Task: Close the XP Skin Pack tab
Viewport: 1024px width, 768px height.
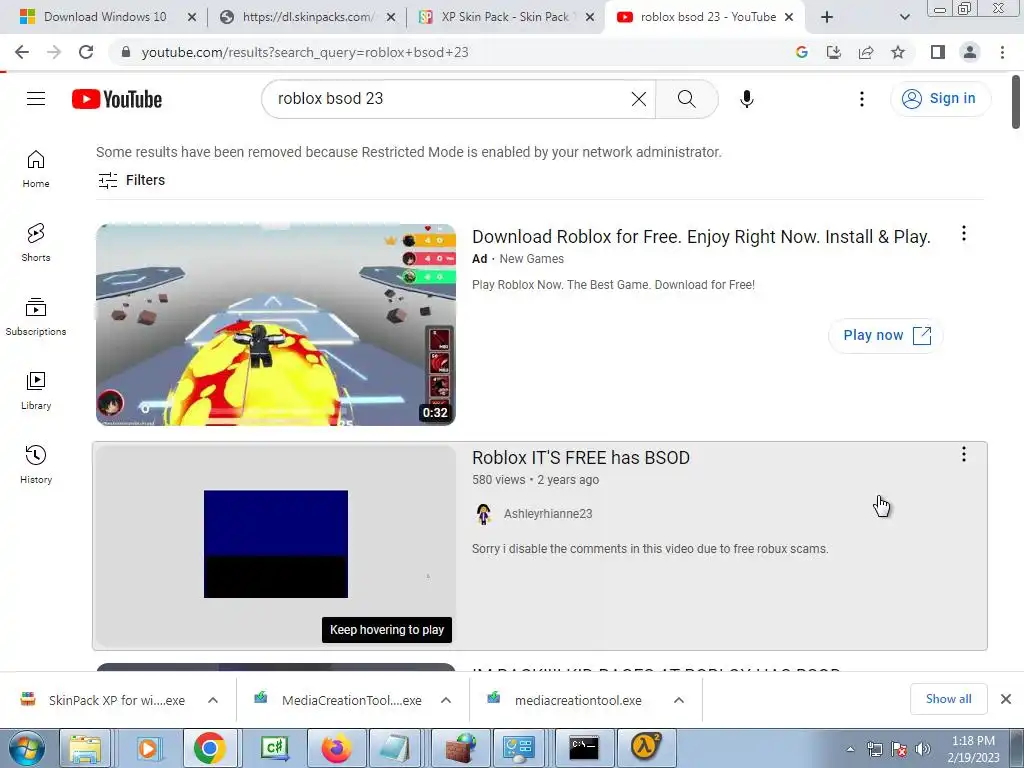Action: coord(590,17)
